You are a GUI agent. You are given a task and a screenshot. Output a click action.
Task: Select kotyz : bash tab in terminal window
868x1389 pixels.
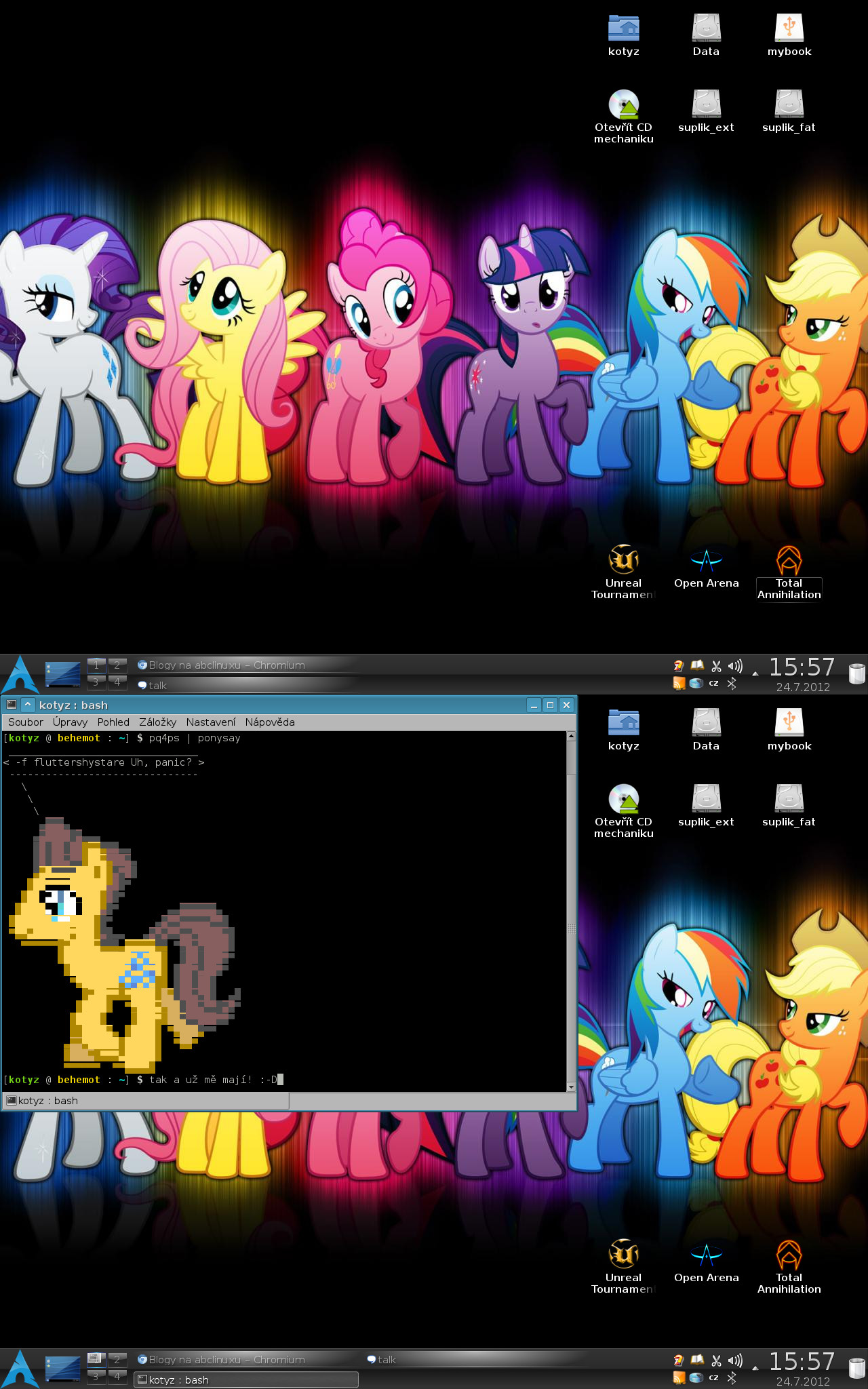[x=146, y=1101]
